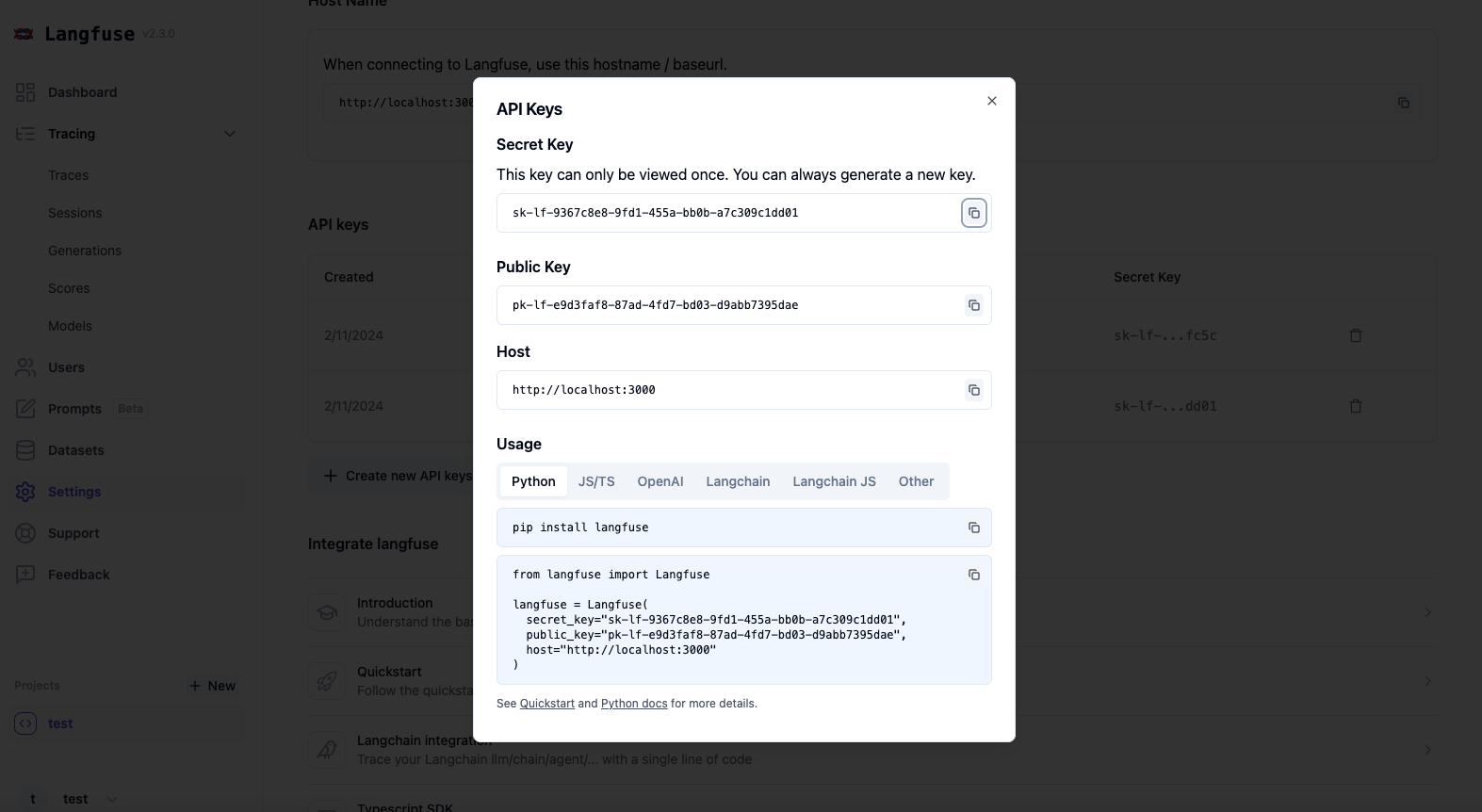
Task: Follow the Quickstart link in dialog
Action: click(547, 704)
